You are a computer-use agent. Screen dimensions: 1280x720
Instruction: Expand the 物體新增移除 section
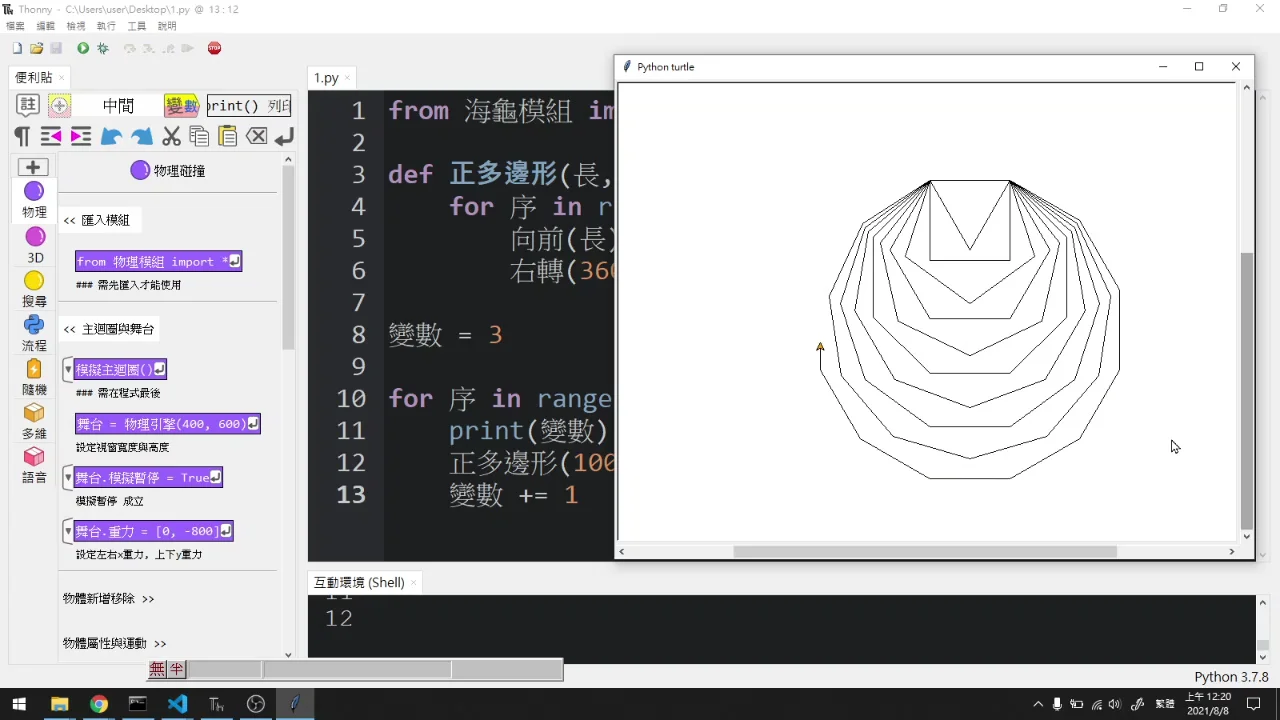pyautogui.click(x=109, y=599)
